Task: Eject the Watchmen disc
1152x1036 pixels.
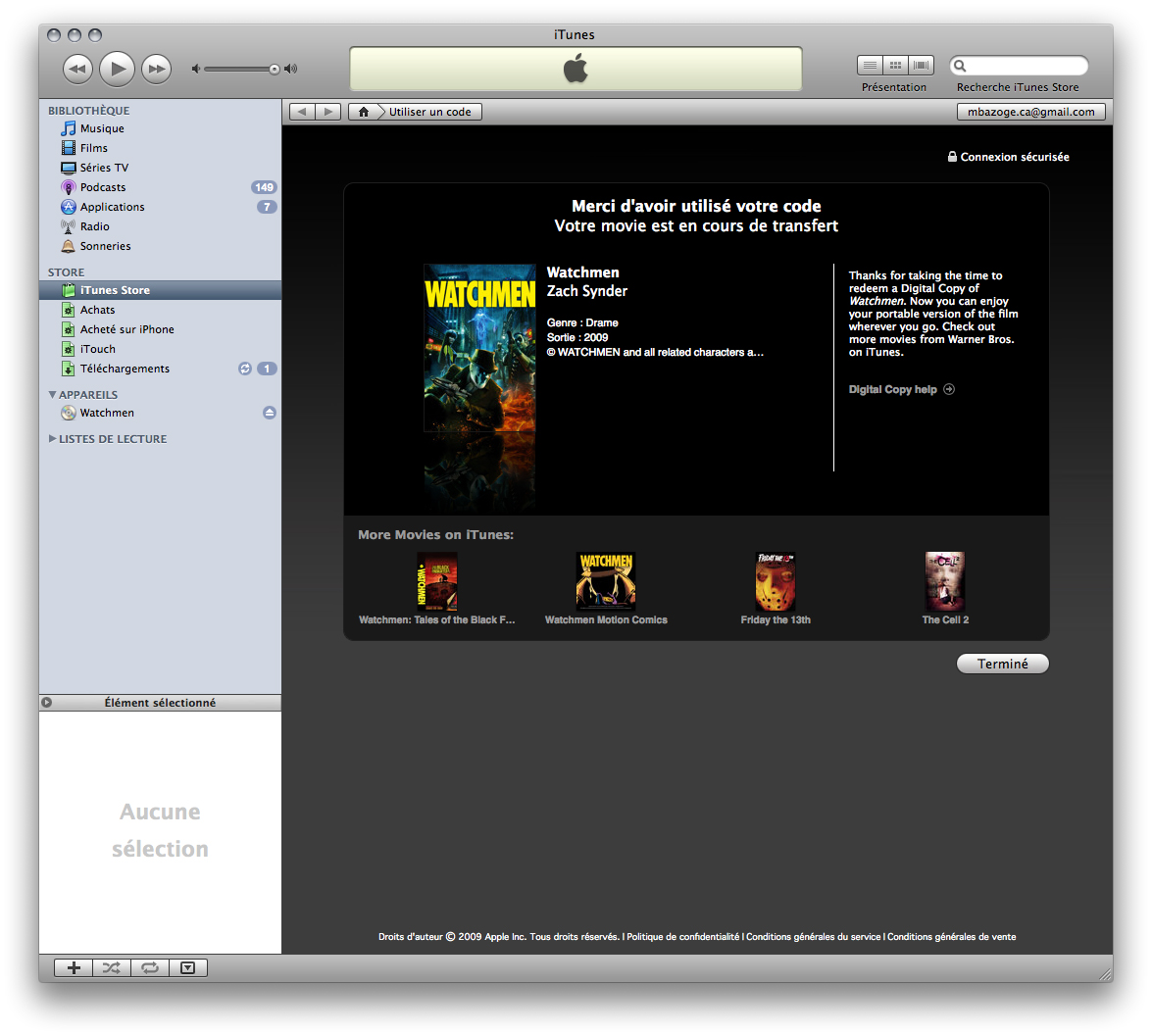Action: (x=270, y=413)
